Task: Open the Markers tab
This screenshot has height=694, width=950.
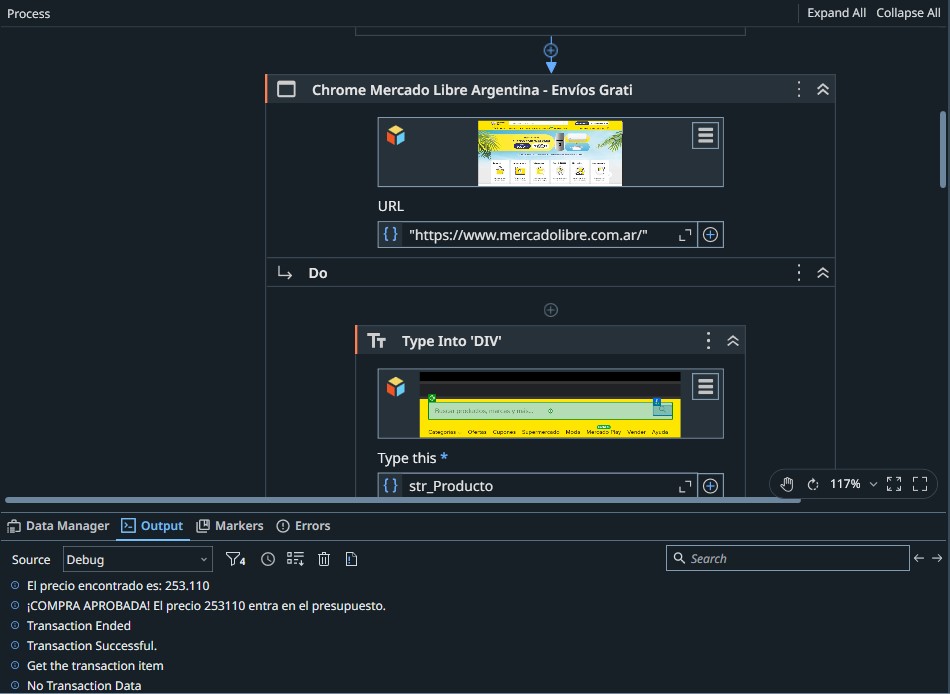Action: [230, 526]
